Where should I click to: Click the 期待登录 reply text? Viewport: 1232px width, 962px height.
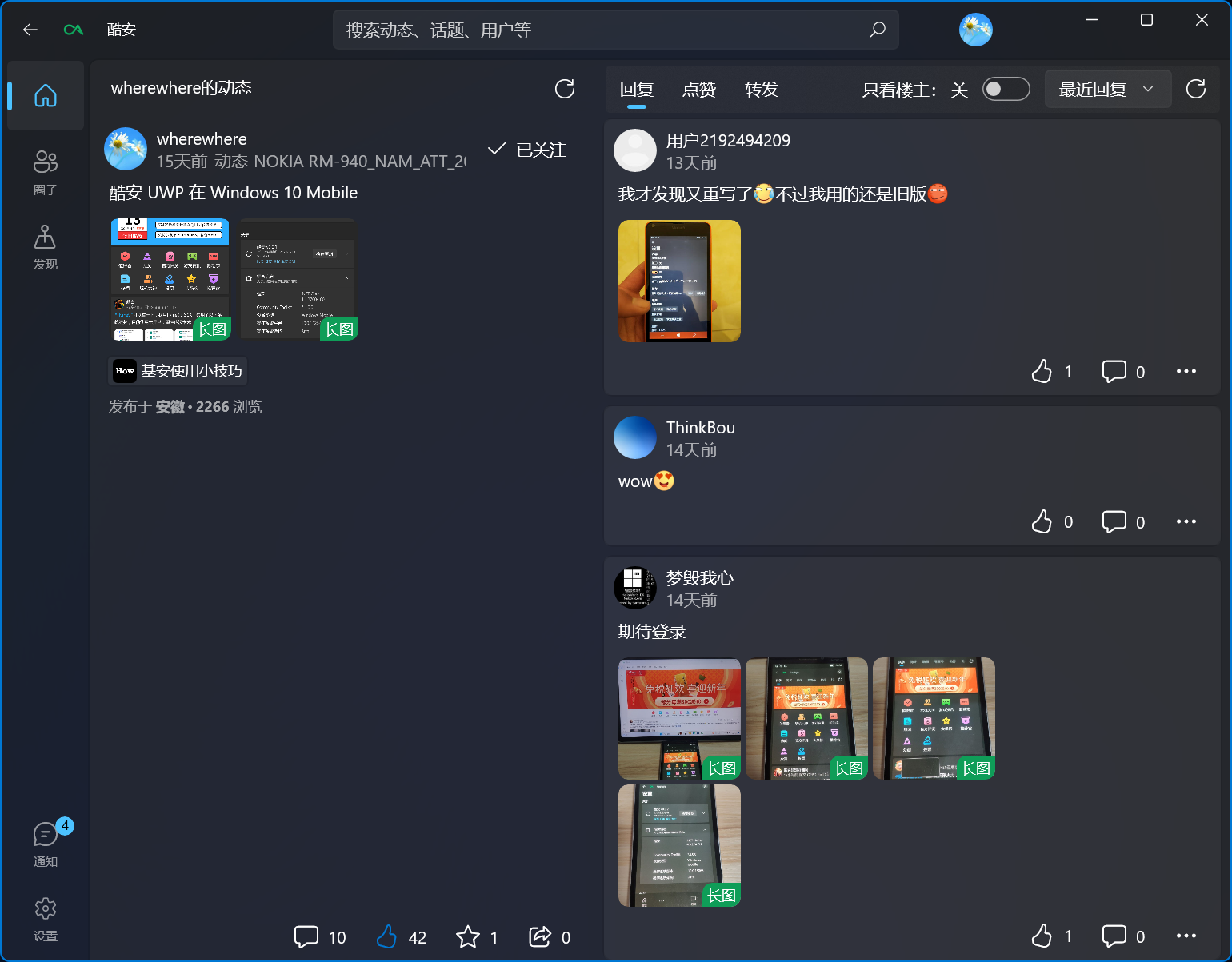click(x=652, y=632)
